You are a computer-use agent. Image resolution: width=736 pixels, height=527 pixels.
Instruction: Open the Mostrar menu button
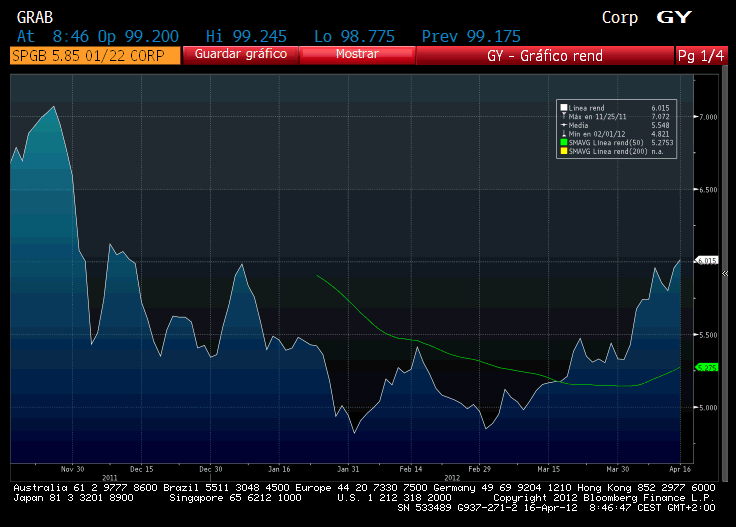tap(357, 54)
